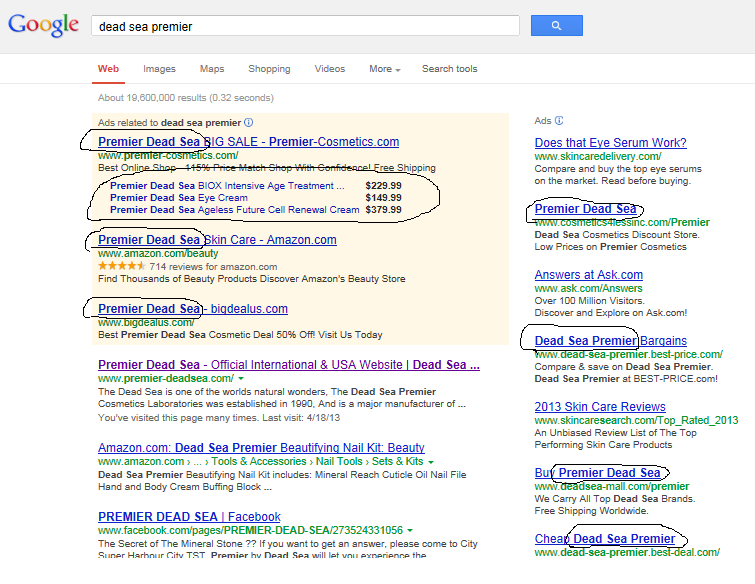Click the $149.99 price
The height and width of the screenshot is (584, 755).
[x=383, y=198]
